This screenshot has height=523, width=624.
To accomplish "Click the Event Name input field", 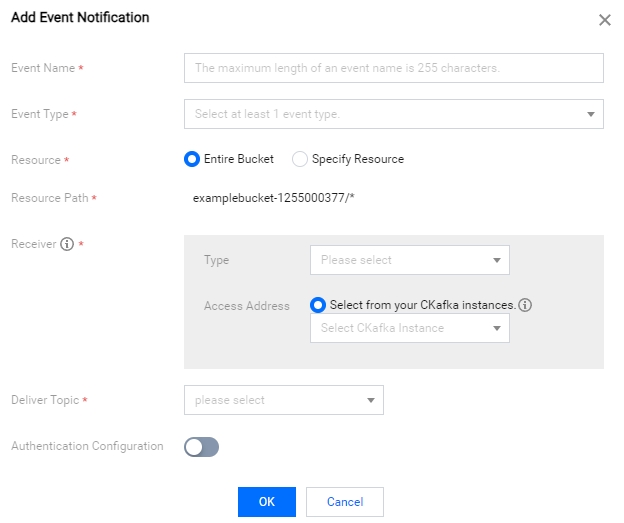I will pos(394,68).
